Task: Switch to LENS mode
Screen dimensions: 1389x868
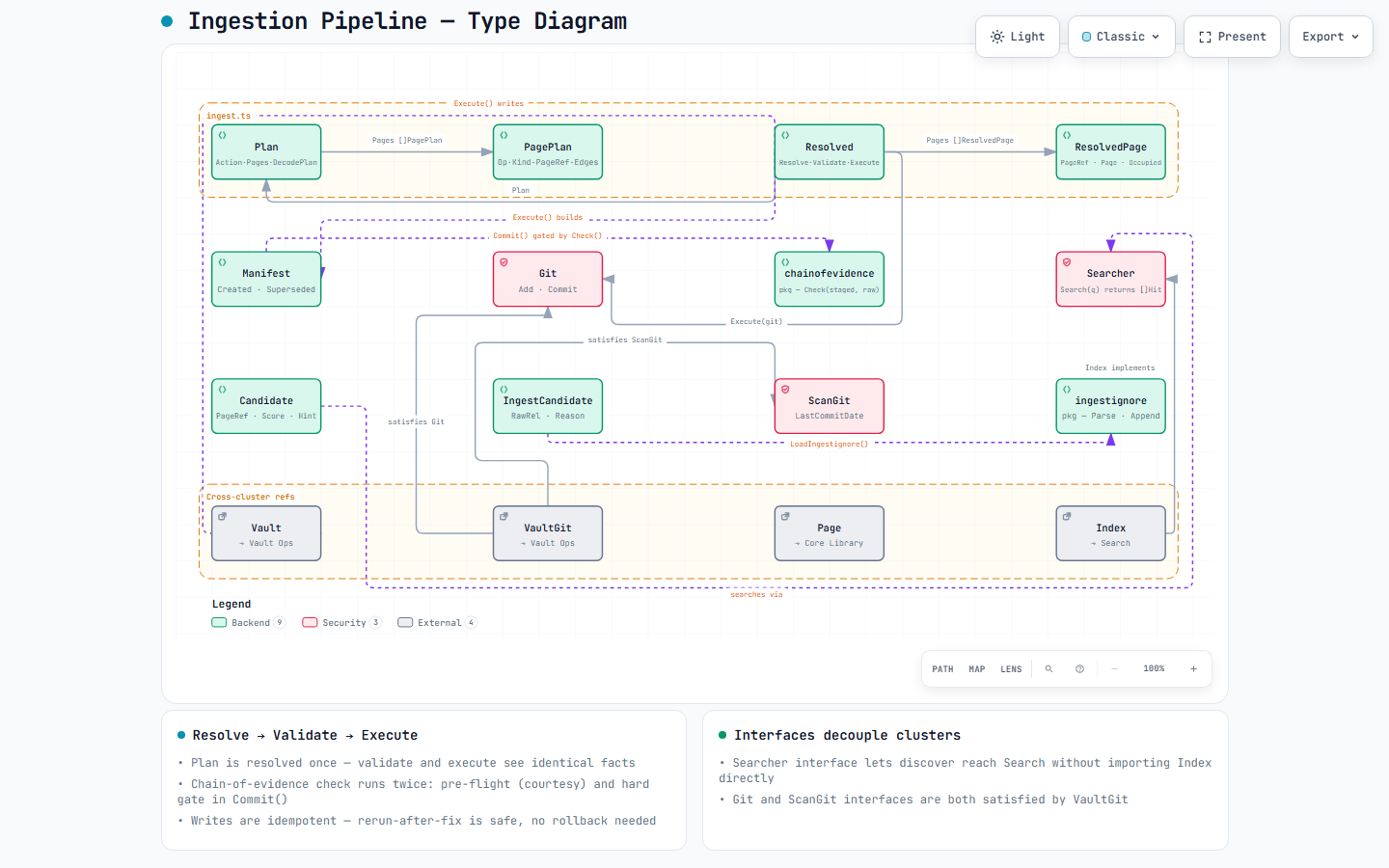Action: click(x=1011, y=669)
